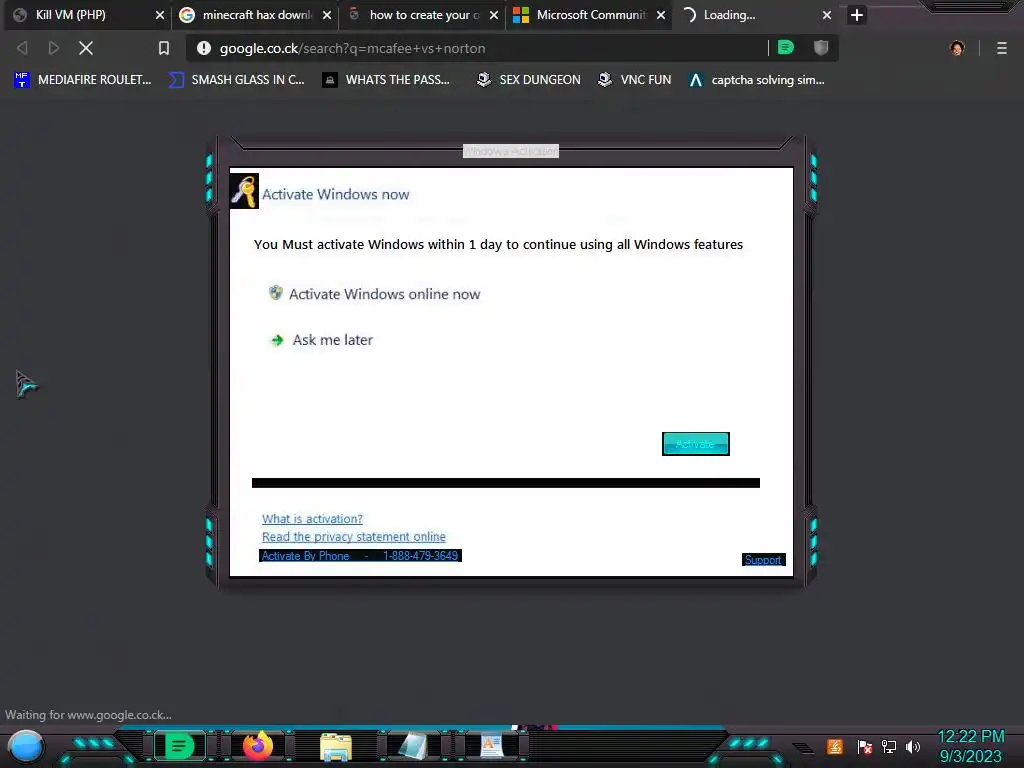
Task: Open the network status tray icon
Action: point(889,746)
